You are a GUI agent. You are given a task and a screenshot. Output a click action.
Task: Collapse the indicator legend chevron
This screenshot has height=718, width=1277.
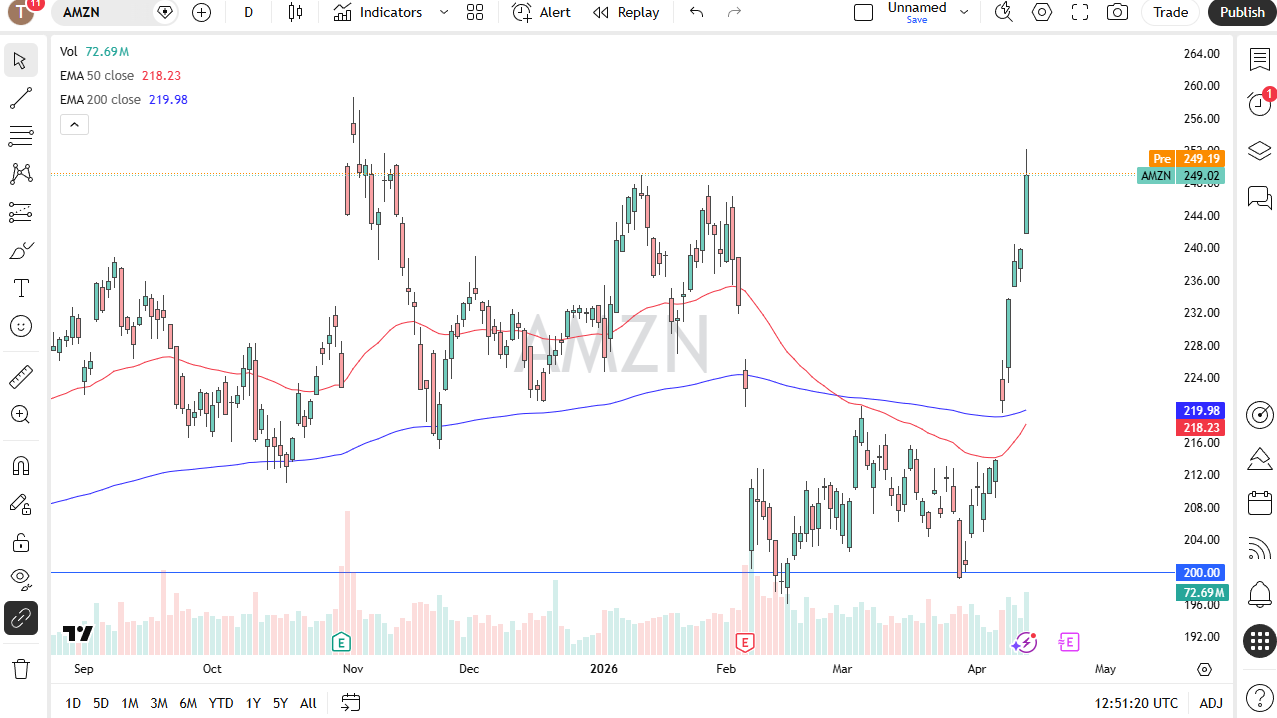pos(74,125)
